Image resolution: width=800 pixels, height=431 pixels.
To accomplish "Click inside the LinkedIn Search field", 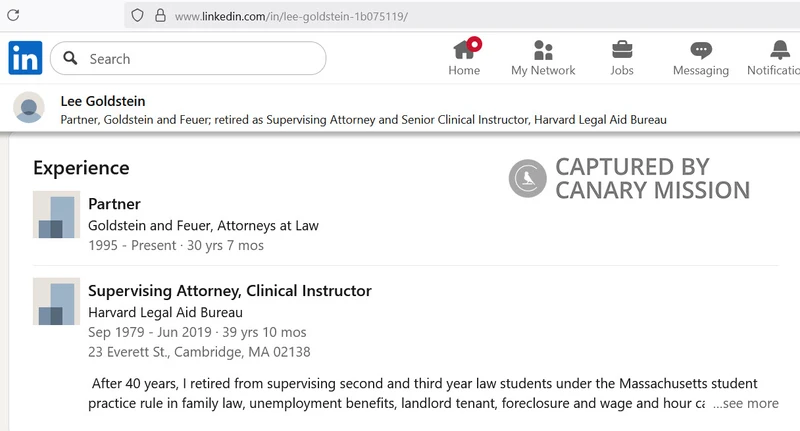I will coord(188,58).
